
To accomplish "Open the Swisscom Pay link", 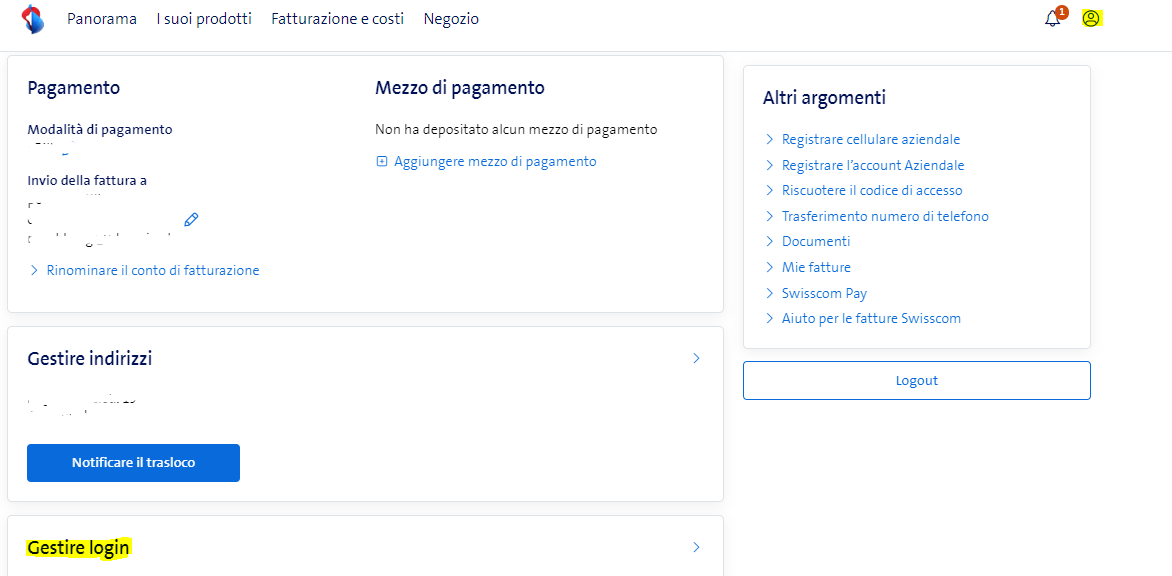I will tap(824, 293).
